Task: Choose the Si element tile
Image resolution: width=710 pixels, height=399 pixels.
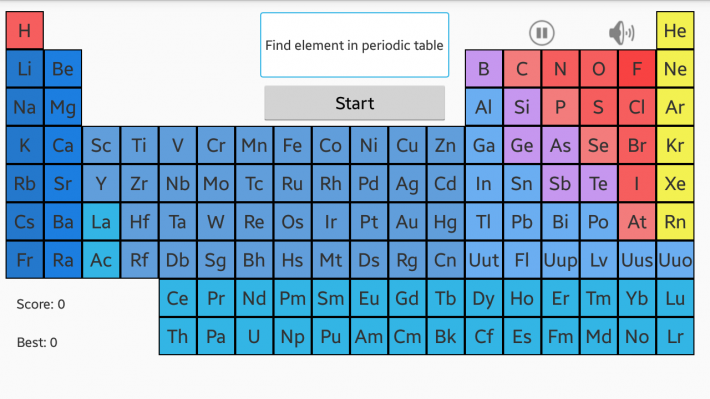Action: coord(522,107)
